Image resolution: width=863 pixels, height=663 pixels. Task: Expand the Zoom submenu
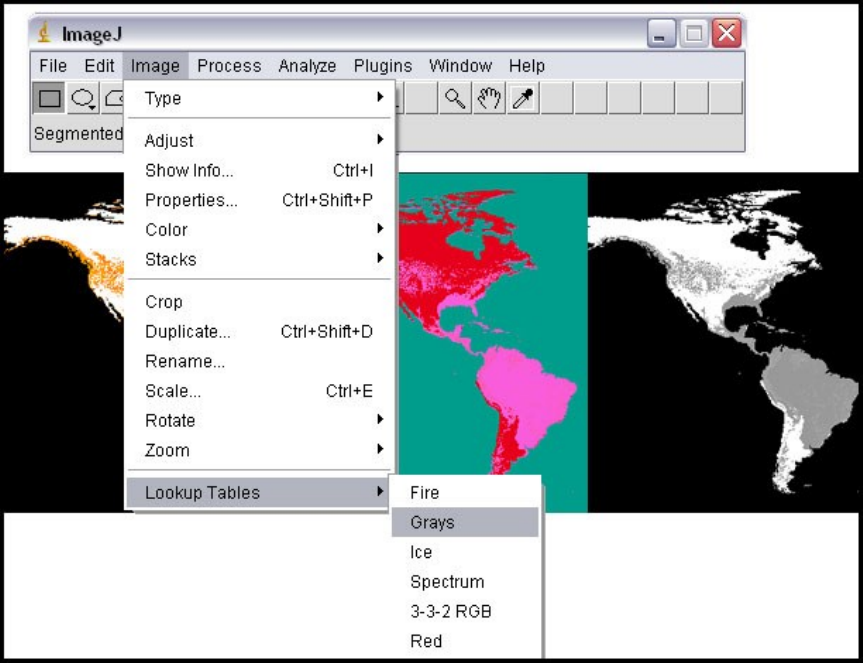click(259, 450)
